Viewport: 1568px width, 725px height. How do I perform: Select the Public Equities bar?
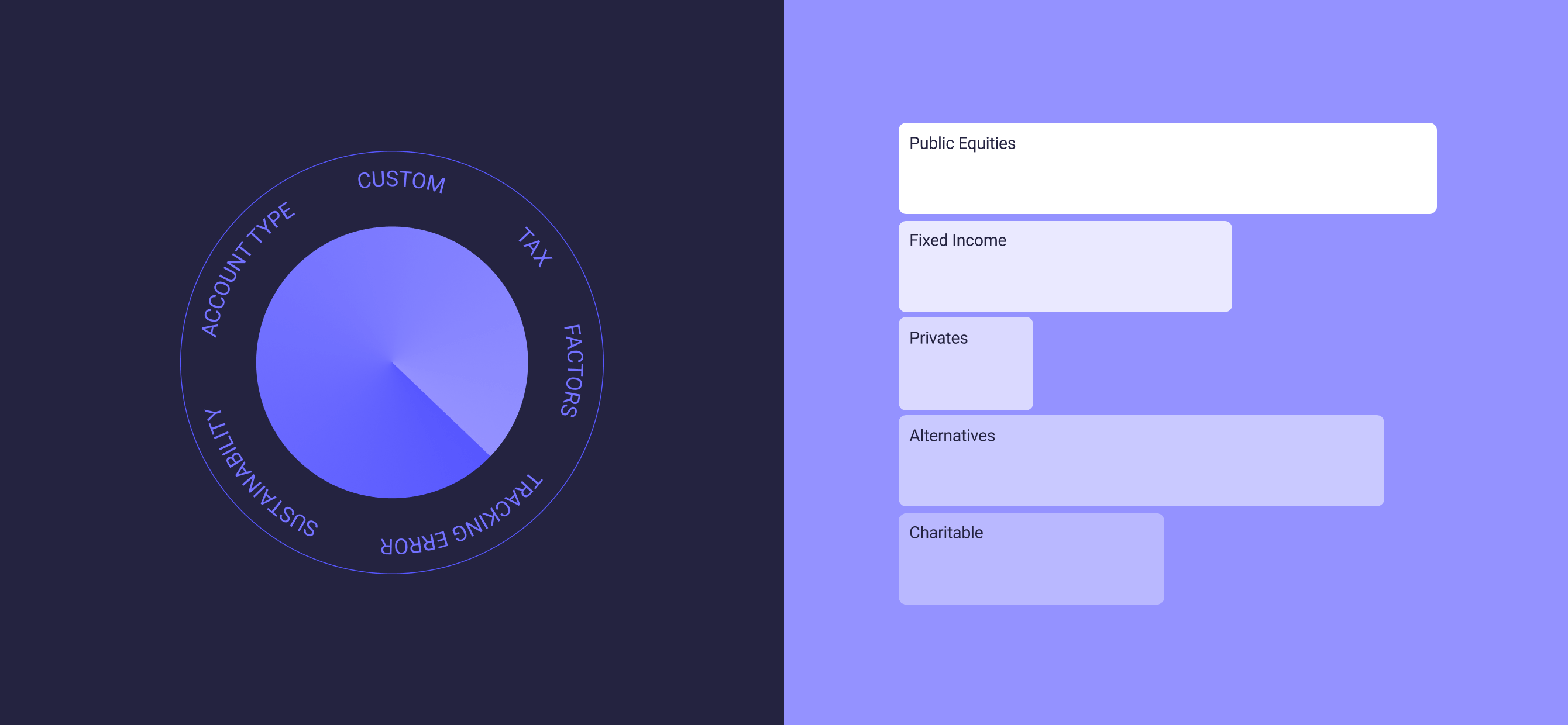(1167, 168)
